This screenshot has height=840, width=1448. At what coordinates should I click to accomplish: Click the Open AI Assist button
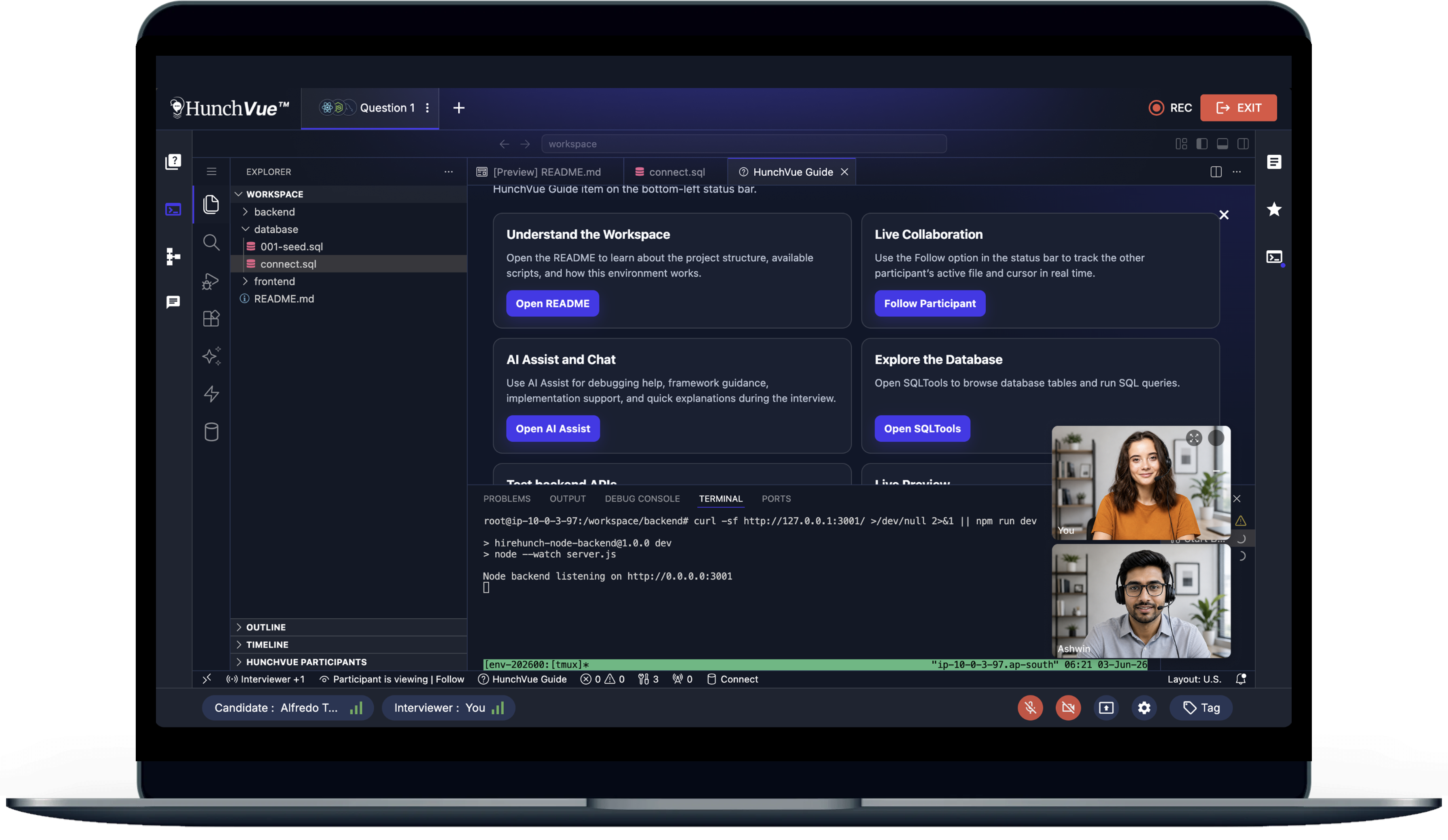[x=552, y=428]
